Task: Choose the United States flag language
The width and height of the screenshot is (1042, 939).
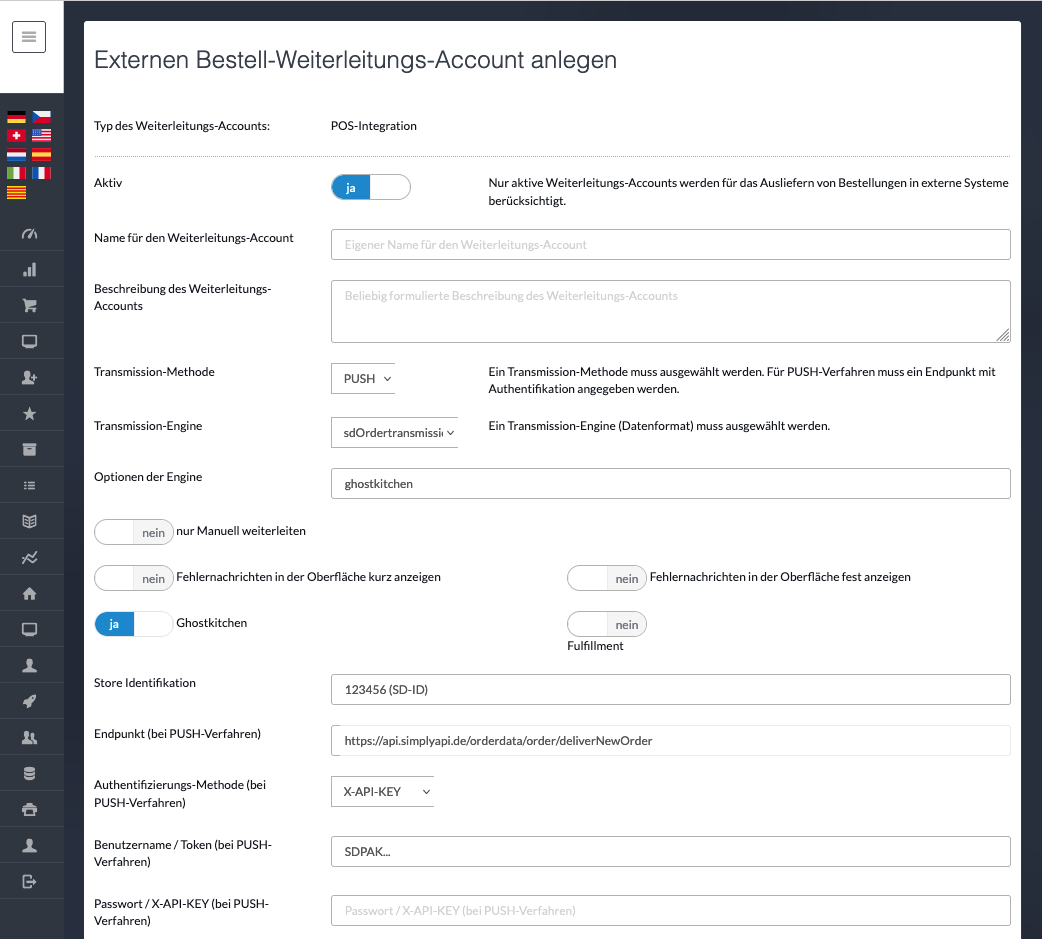Action: tap(41, 136)
